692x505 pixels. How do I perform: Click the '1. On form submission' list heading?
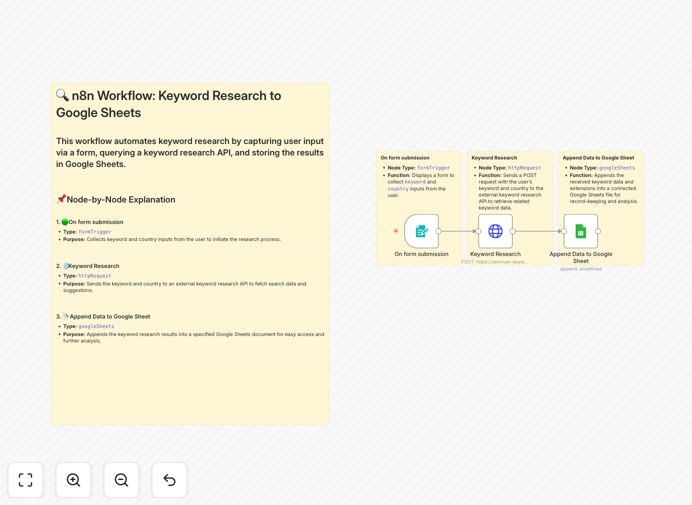click(x=90, y=222)
